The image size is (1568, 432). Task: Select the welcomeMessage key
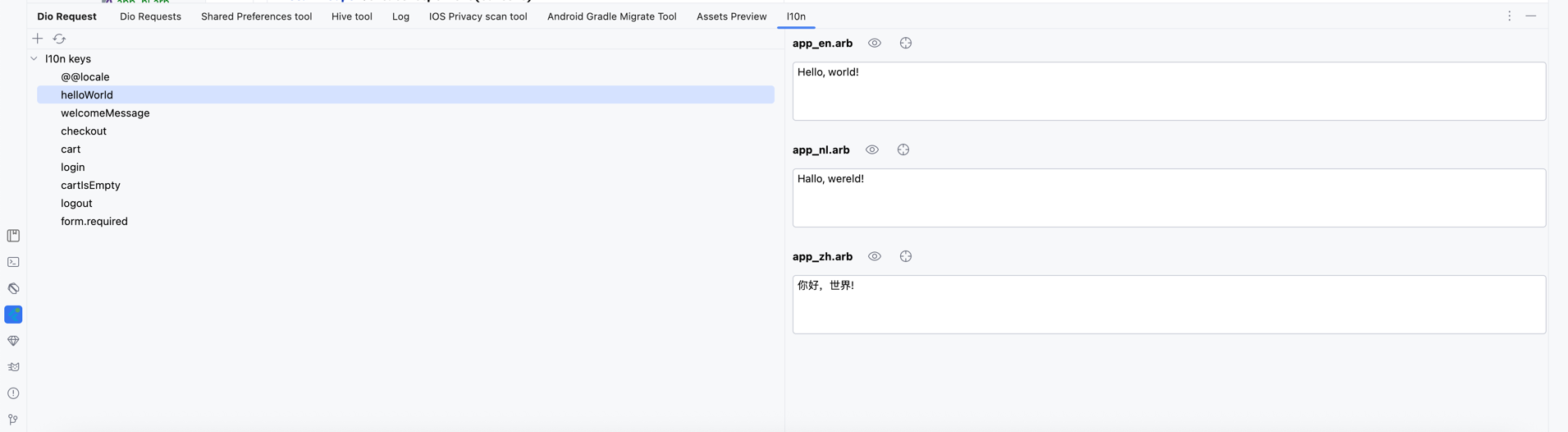click(105, 113)
